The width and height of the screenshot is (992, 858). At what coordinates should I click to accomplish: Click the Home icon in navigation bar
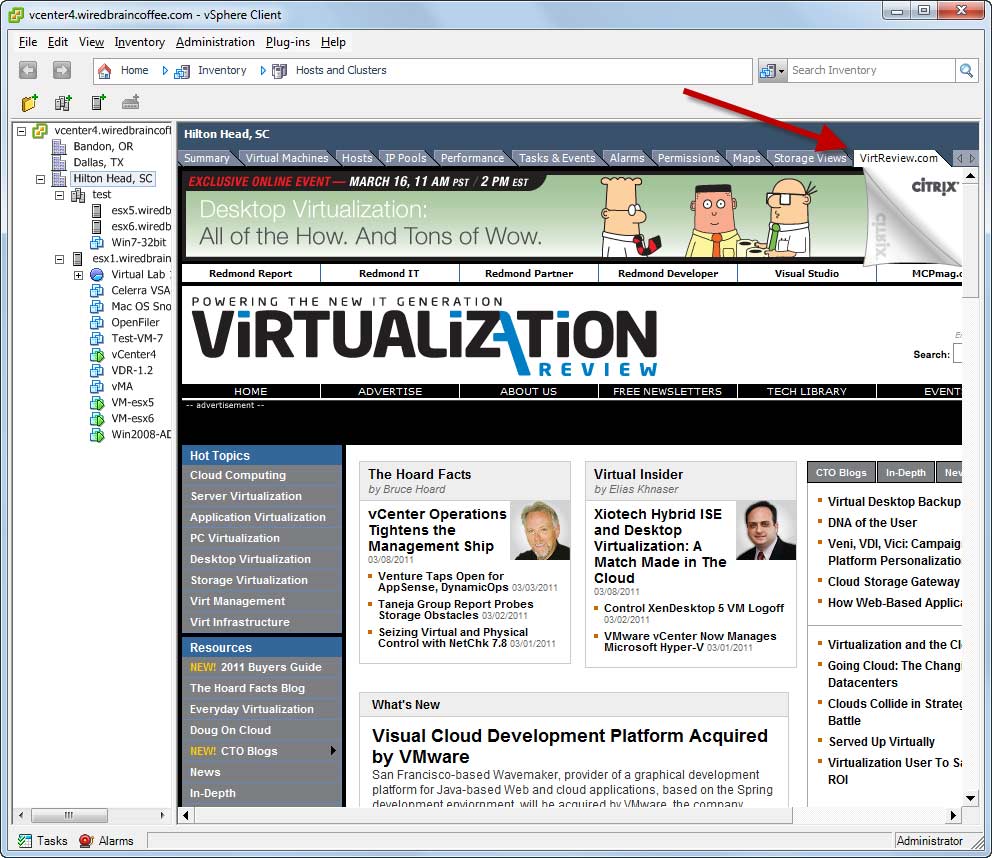coord(105,70)
